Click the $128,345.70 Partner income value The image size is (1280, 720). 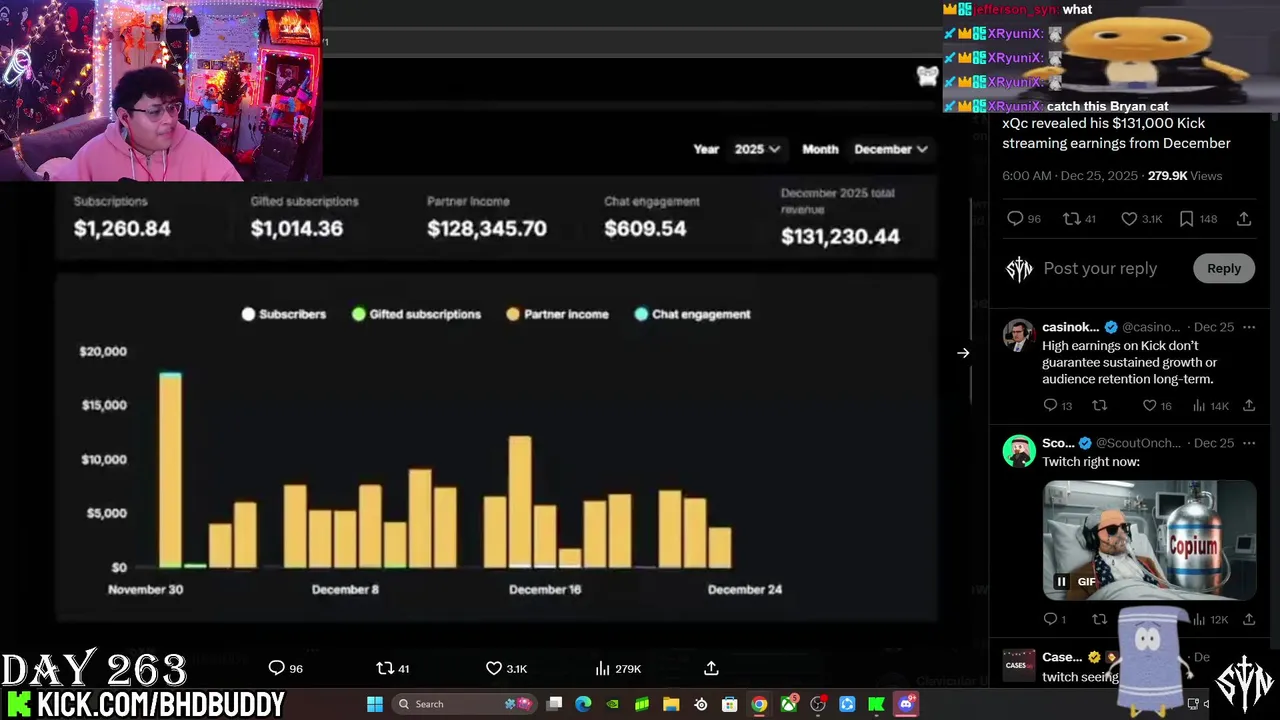tap(487, 228)
